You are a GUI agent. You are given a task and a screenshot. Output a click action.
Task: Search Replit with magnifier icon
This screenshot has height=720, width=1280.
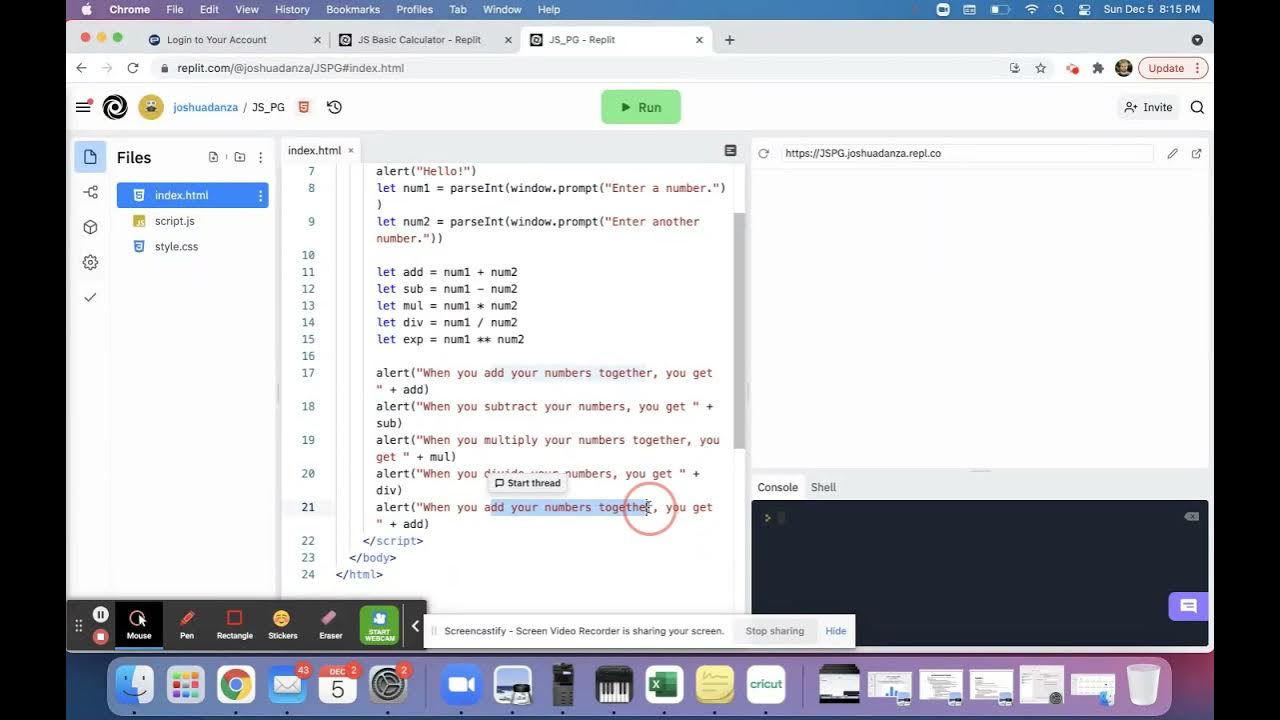pos(1197,107)
